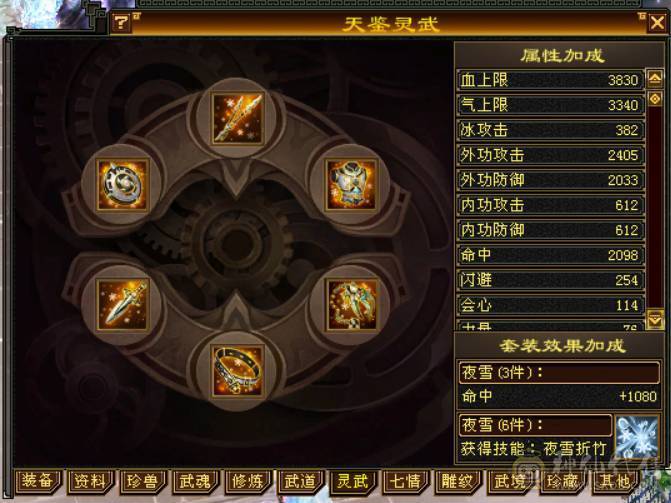Open the question mark help icon
The image size is (671, 503).
pyautogui.click(x=122, y=23)
